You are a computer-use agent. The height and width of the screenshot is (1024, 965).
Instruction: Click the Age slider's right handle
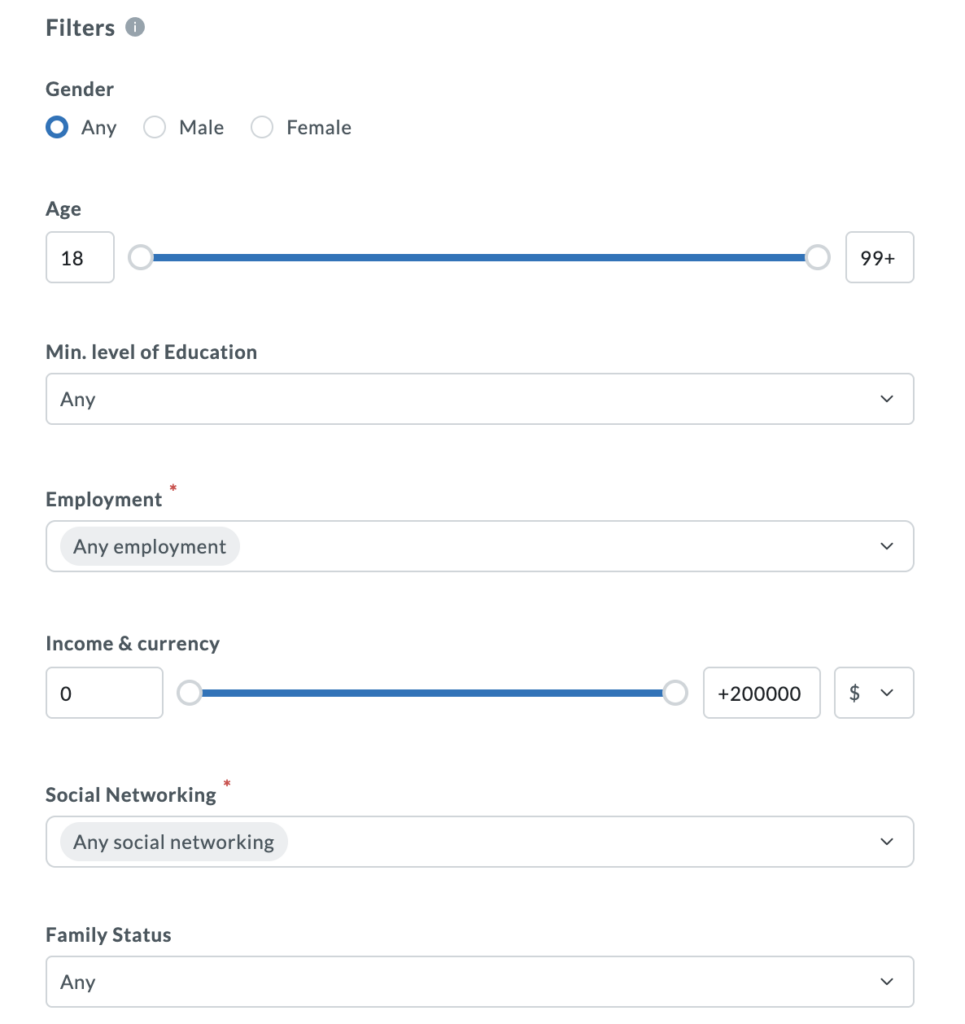818,258
